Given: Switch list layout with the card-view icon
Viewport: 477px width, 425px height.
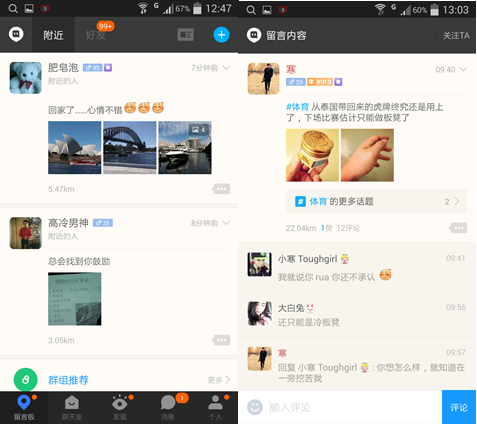Looking at the screenshot, I should tap(186, 35).
